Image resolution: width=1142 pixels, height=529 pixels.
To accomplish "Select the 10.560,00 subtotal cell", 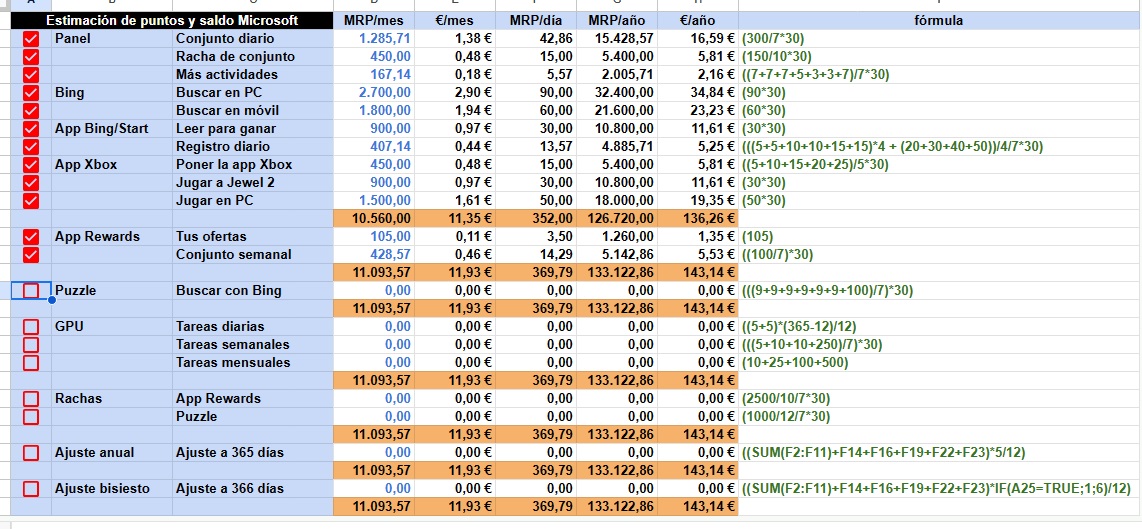I will [374, 218].
